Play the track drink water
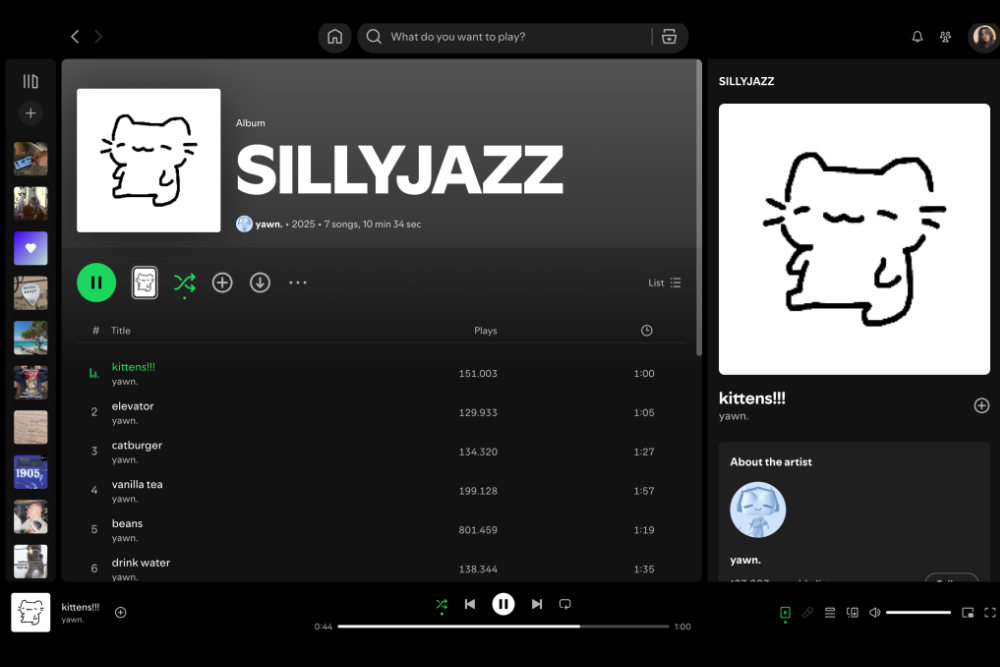The height and width of the screenshot is (667, 1000). coord(381,568)
